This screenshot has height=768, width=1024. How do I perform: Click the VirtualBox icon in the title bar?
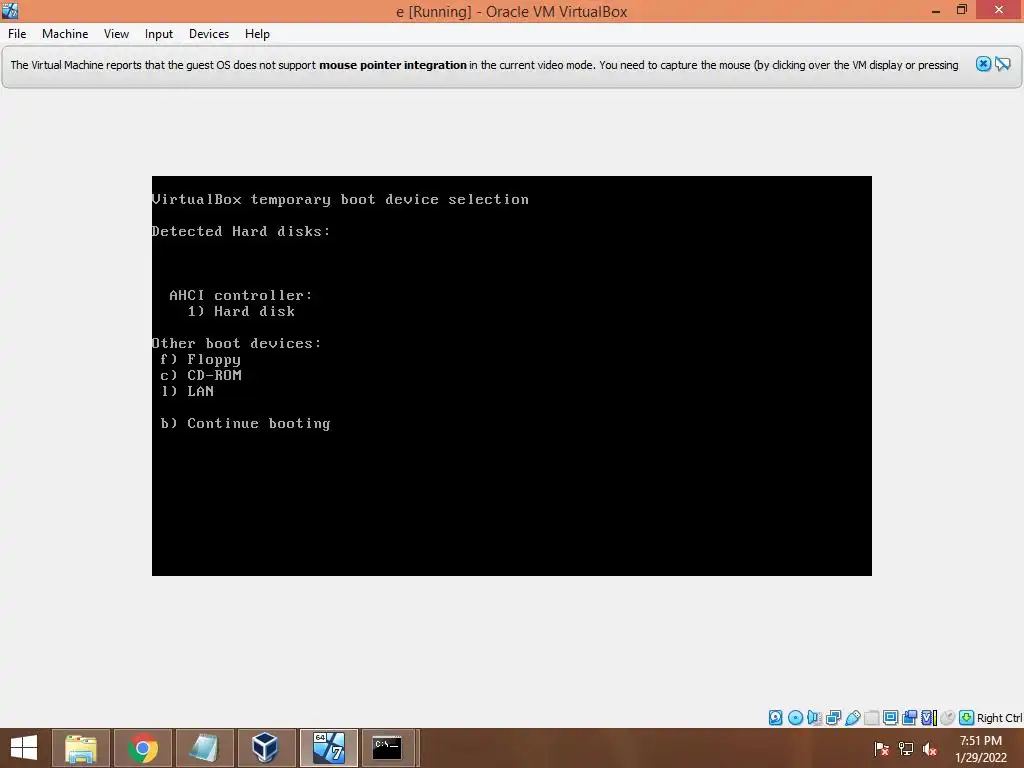[10, 10]
